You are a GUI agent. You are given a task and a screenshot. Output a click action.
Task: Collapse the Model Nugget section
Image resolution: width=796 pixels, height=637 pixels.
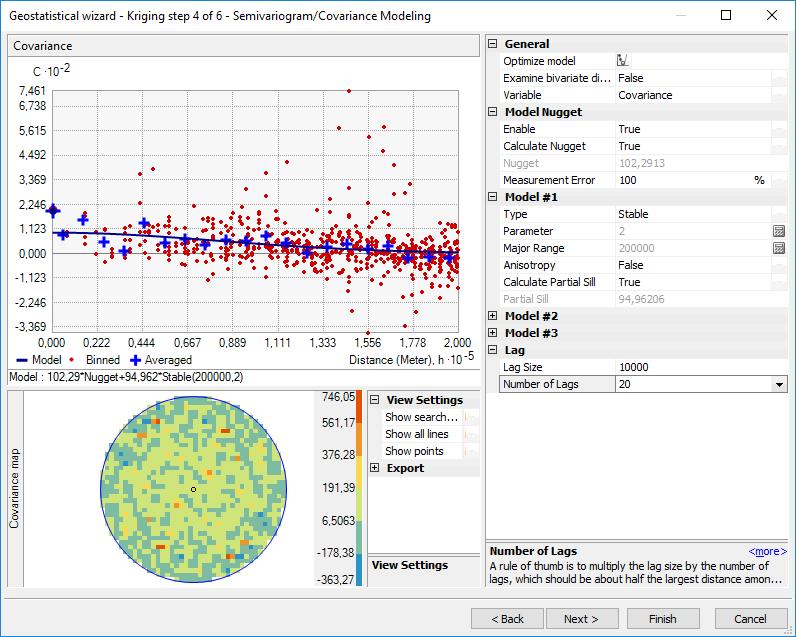492,112
